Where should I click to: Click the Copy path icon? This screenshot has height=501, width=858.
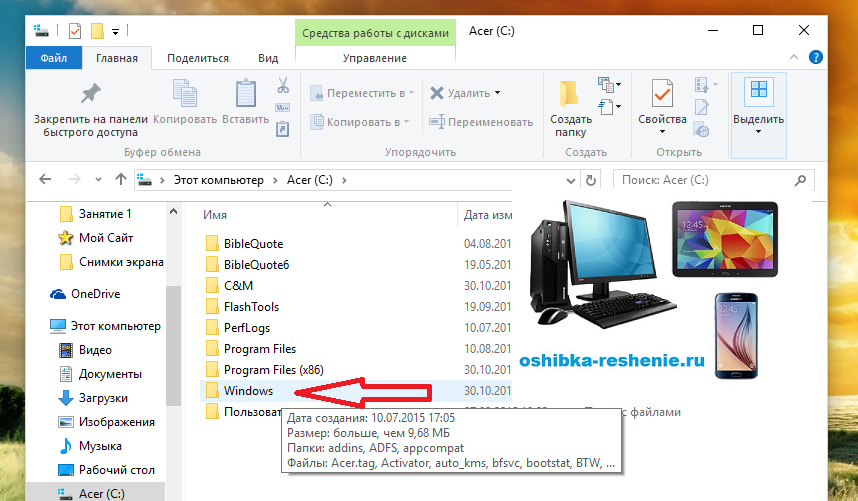283,108
